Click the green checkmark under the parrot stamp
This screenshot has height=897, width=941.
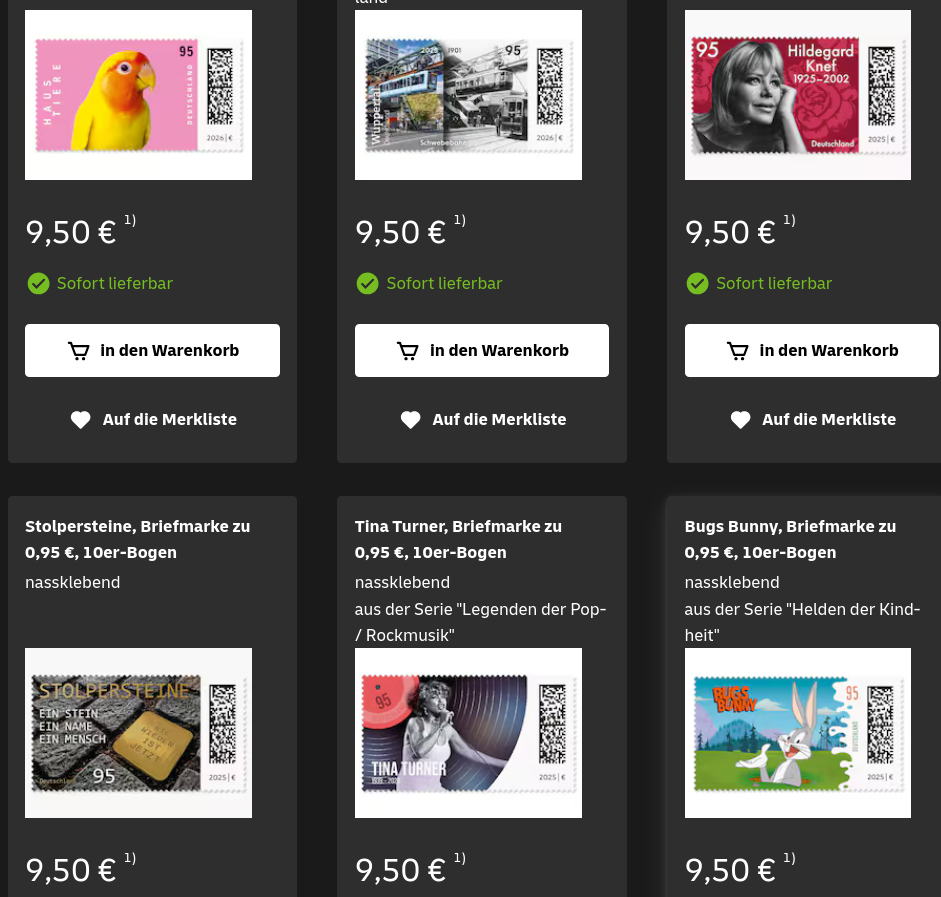(38, 283)
